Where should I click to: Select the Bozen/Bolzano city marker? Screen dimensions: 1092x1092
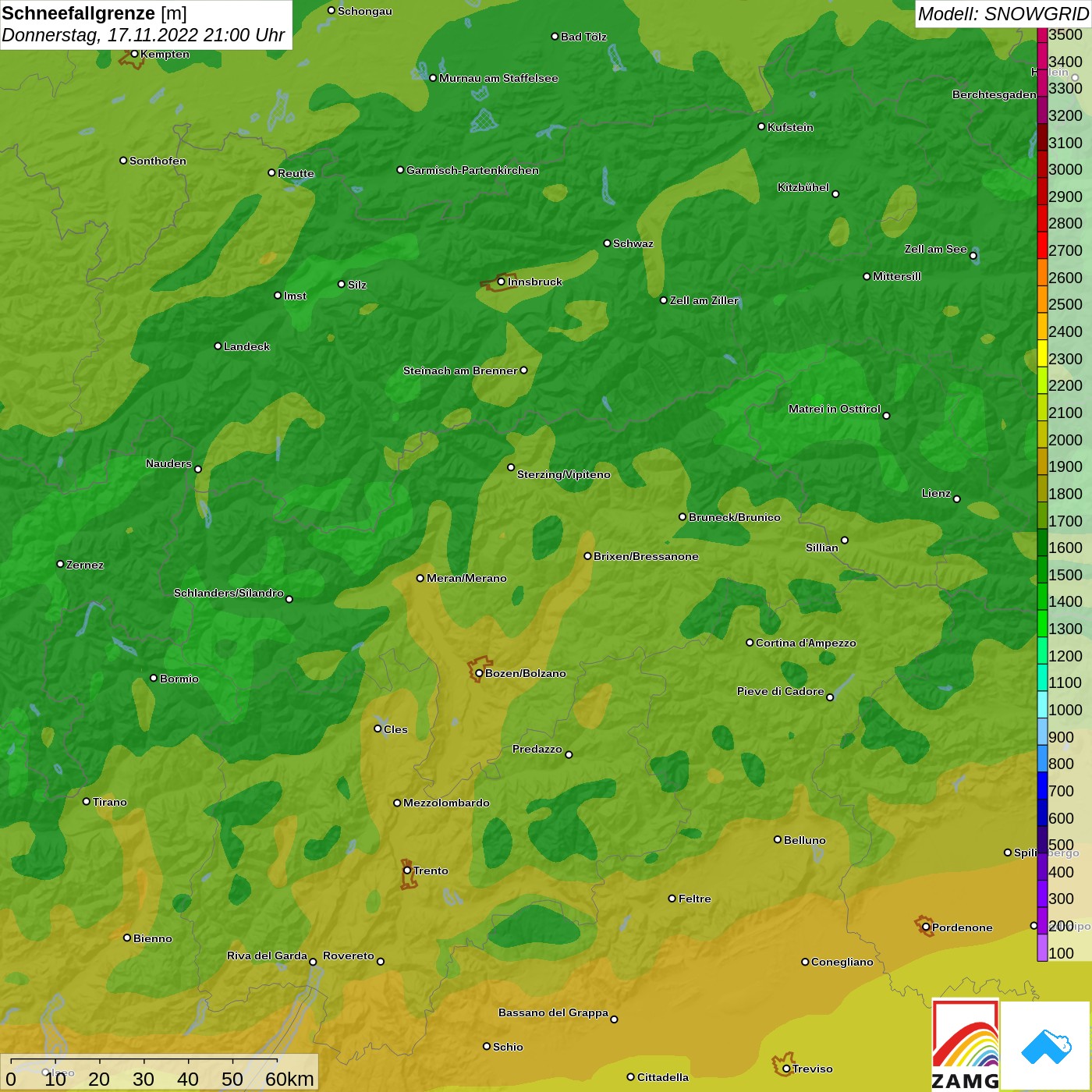pyautogui.click(x=479, y=673)
